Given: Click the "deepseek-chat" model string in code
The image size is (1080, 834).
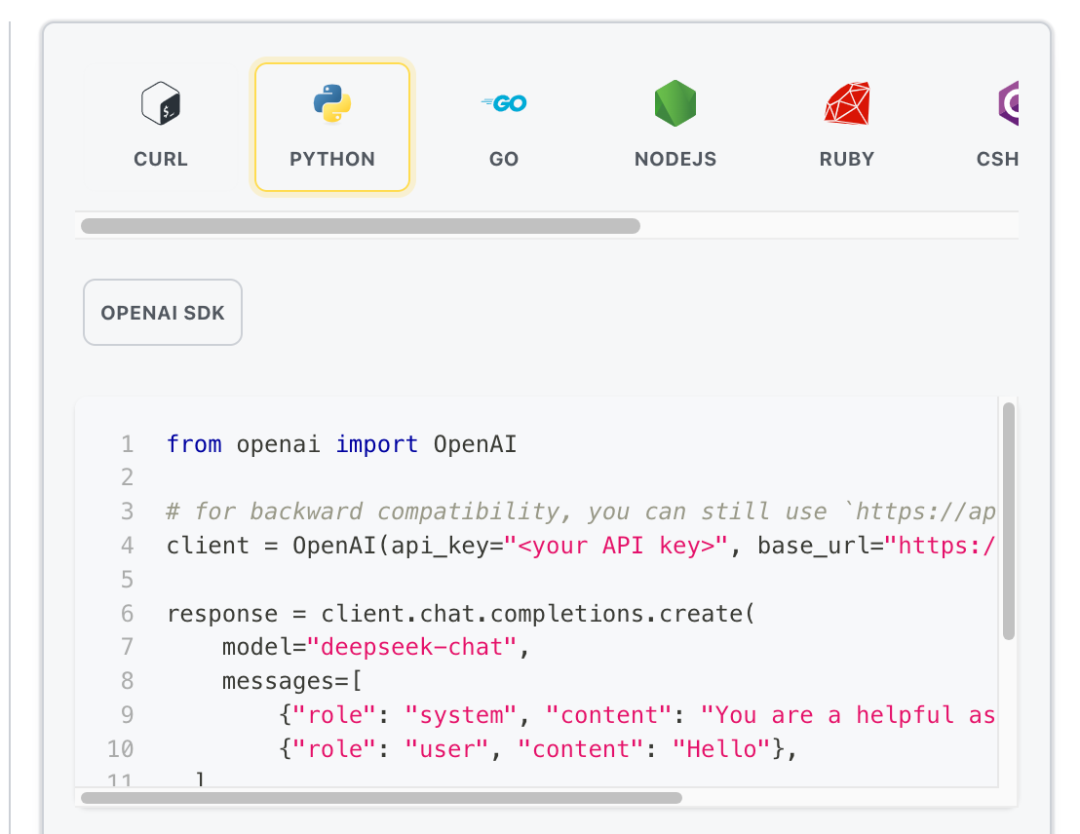Looking at the screenshot, I should tap(413, 647).
